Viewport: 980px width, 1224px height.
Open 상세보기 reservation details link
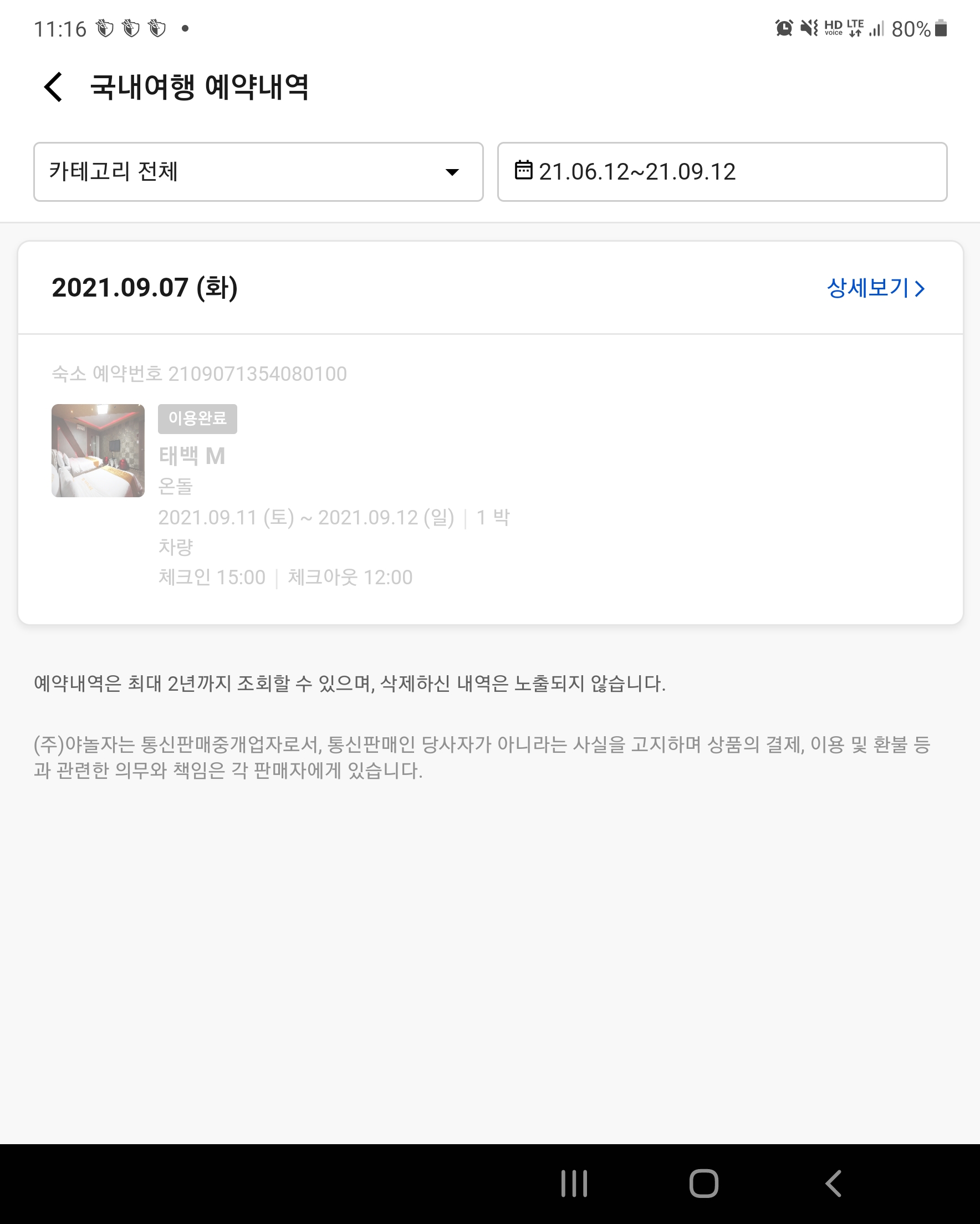875,288
